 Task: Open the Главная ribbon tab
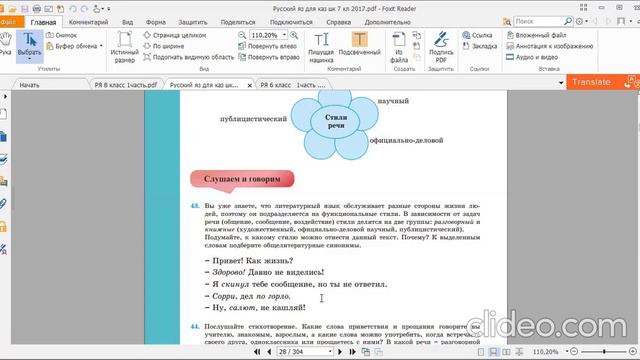tap(43, 22)
